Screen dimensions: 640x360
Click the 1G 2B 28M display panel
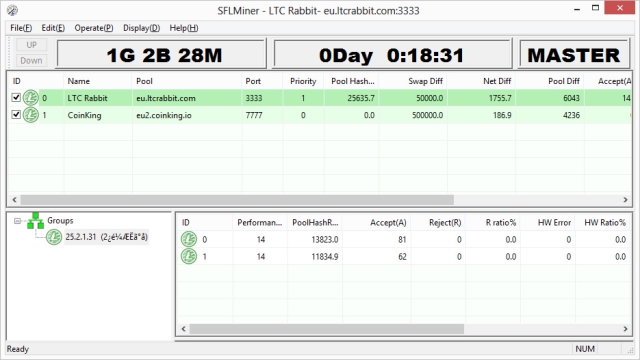(x=162, y=55)
